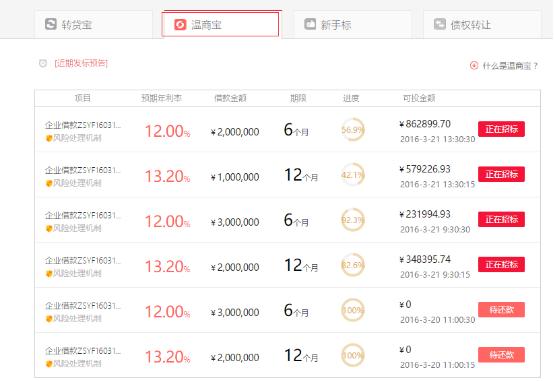The image size is (554, 381).
Task: Click 待还款 button in 11:00:30 row
Action: [x=501, y=310]
